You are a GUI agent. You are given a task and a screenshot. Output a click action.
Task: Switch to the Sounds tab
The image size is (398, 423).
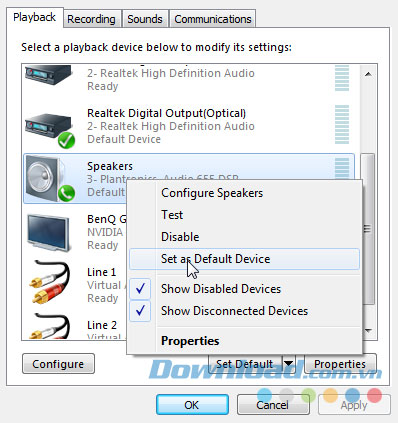tap(145, 19)
